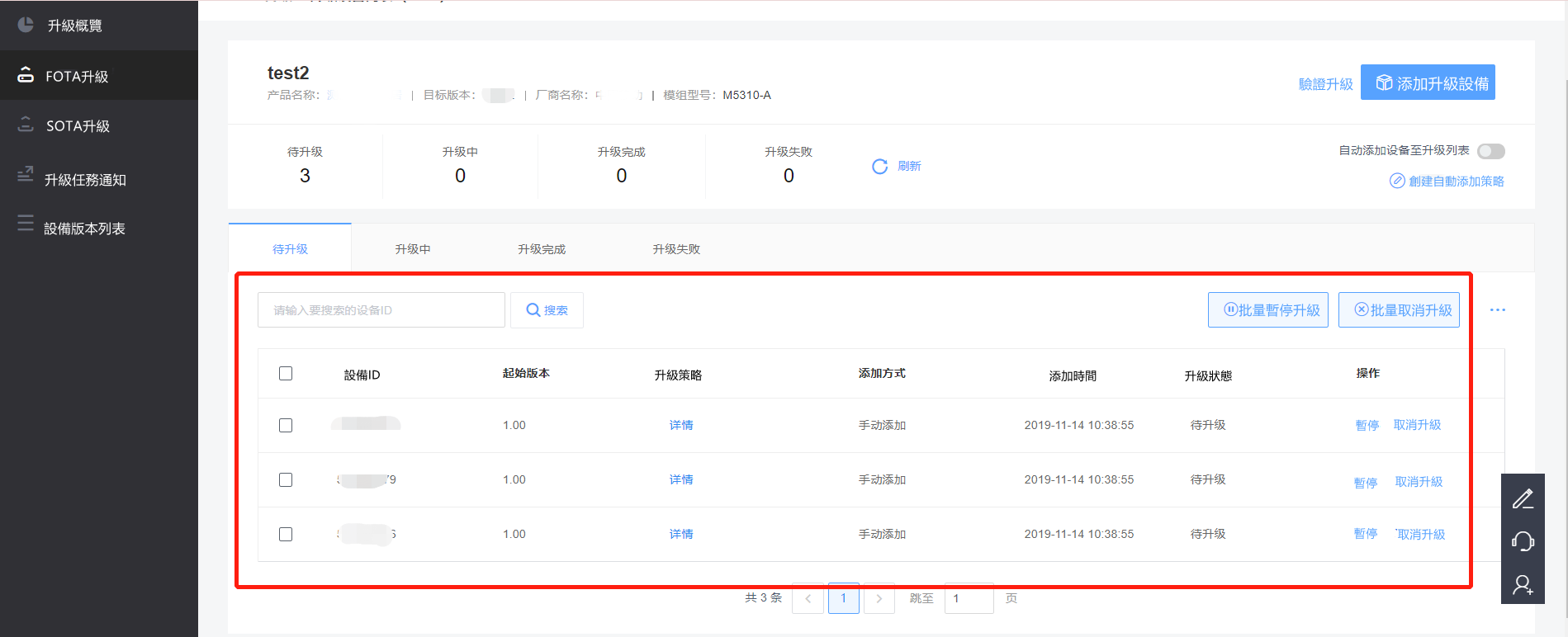The width and height of the screenshot is (1568, 637).
Task: Click the add-user floating icon
Action: (1523, 585)
